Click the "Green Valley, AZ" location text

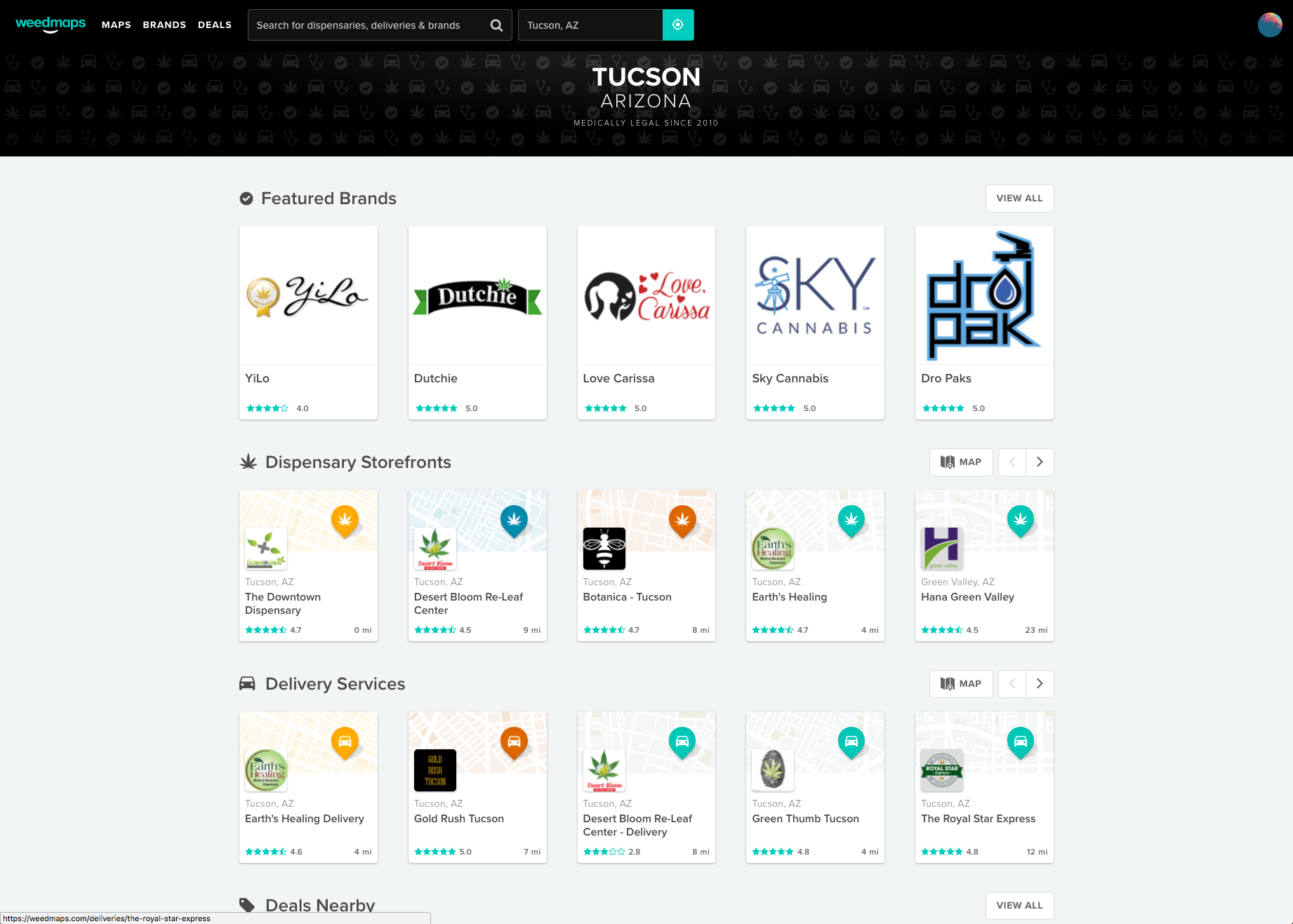[957, 582]
